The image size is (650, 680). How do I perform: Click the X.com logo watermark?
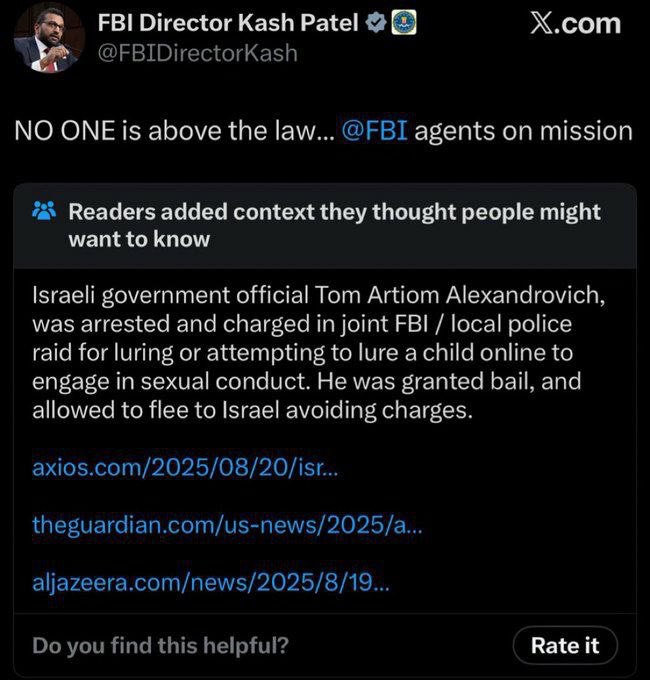[574, 24]
